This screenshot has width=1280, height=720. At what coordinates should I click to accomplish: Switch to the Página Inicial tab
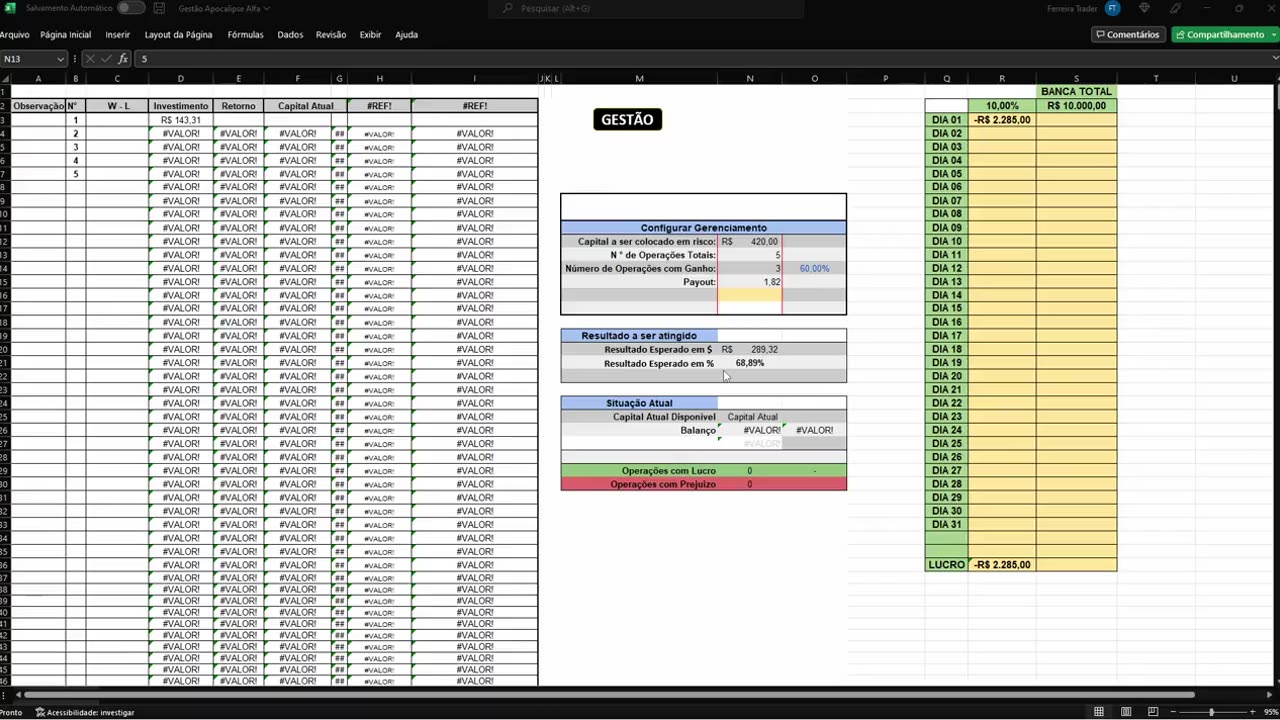point(65,34)
